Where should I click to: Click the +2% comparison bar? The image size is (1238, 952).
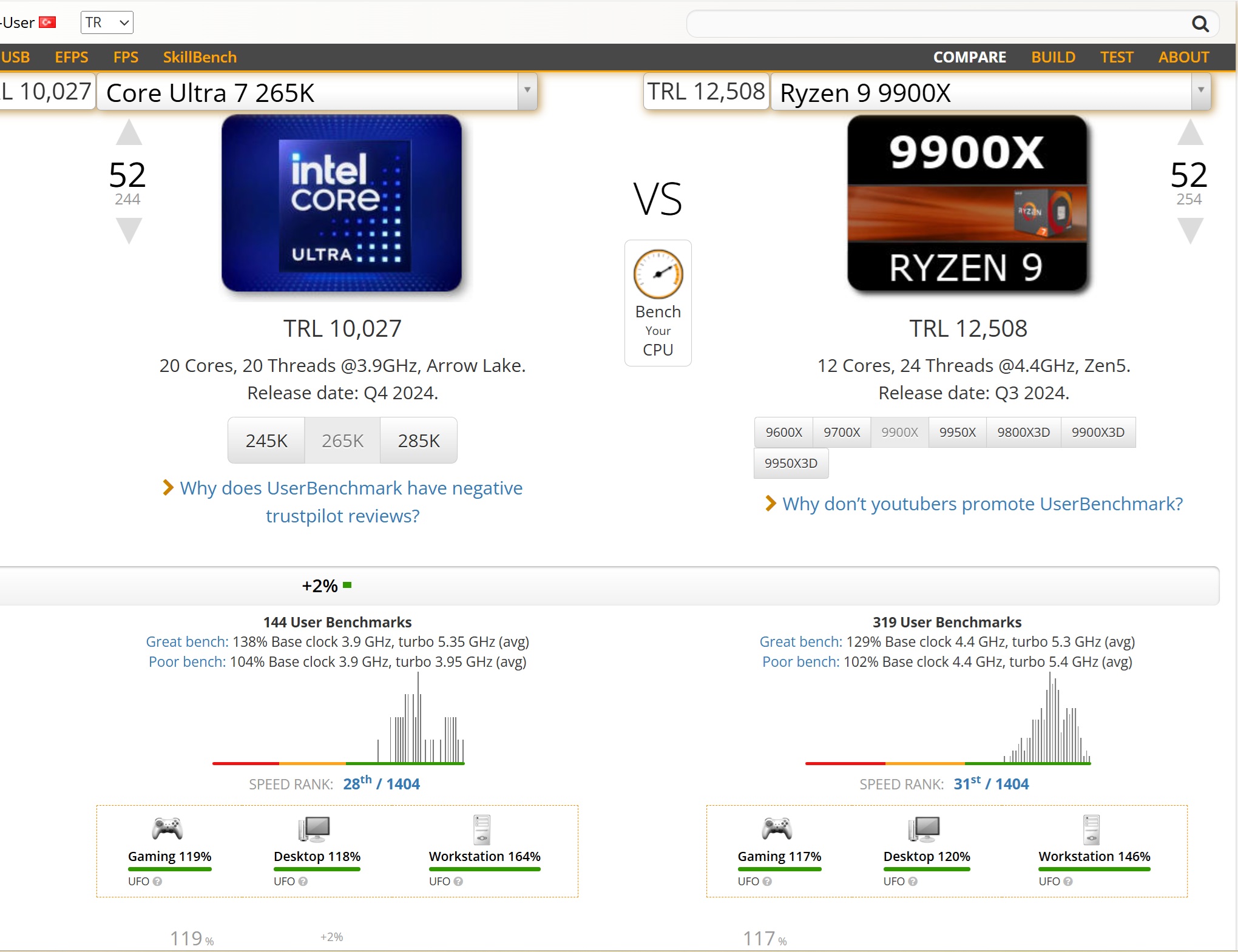click(609, 586)
